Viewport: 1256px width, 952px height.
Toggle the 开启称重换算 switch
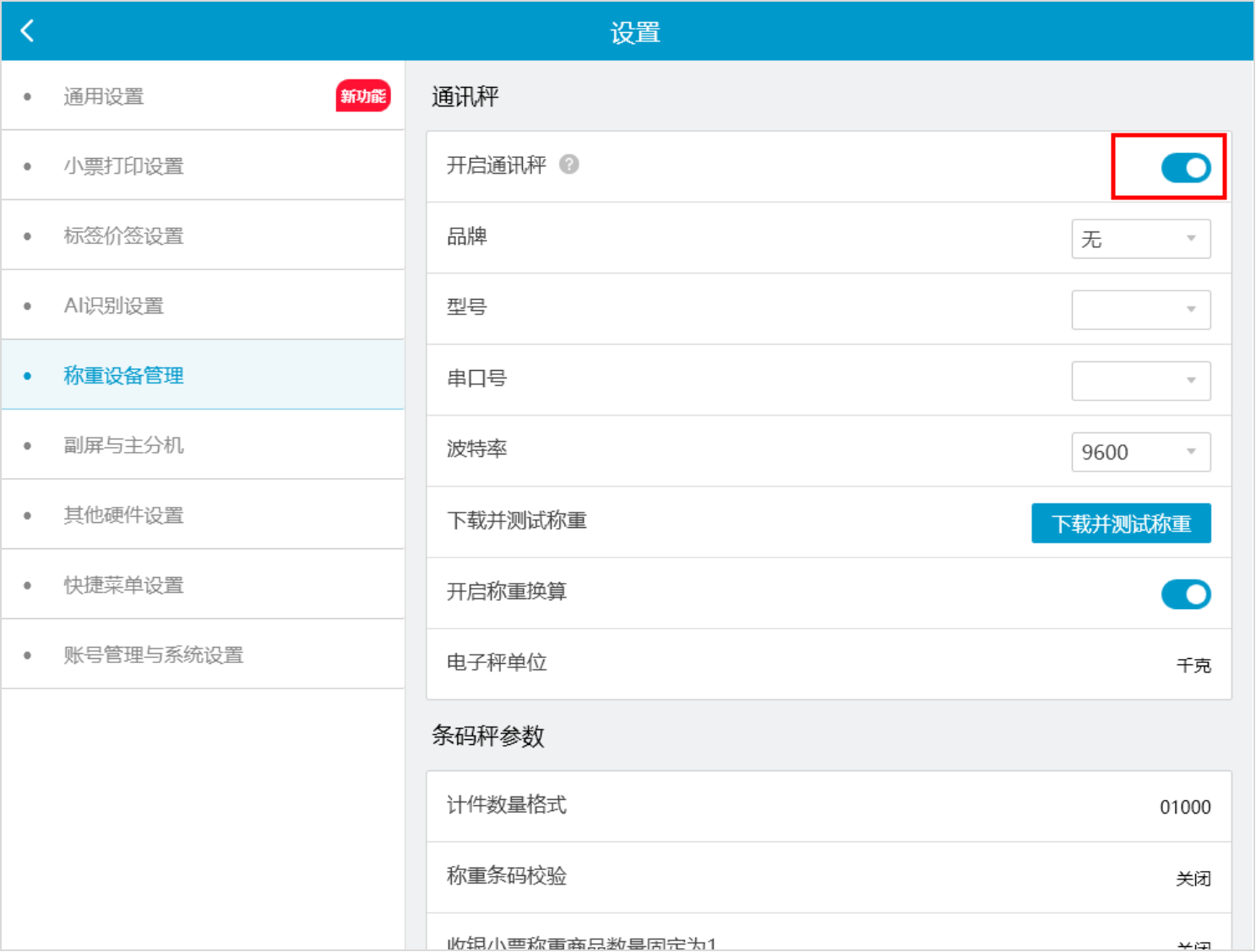tap(1185, 594)
